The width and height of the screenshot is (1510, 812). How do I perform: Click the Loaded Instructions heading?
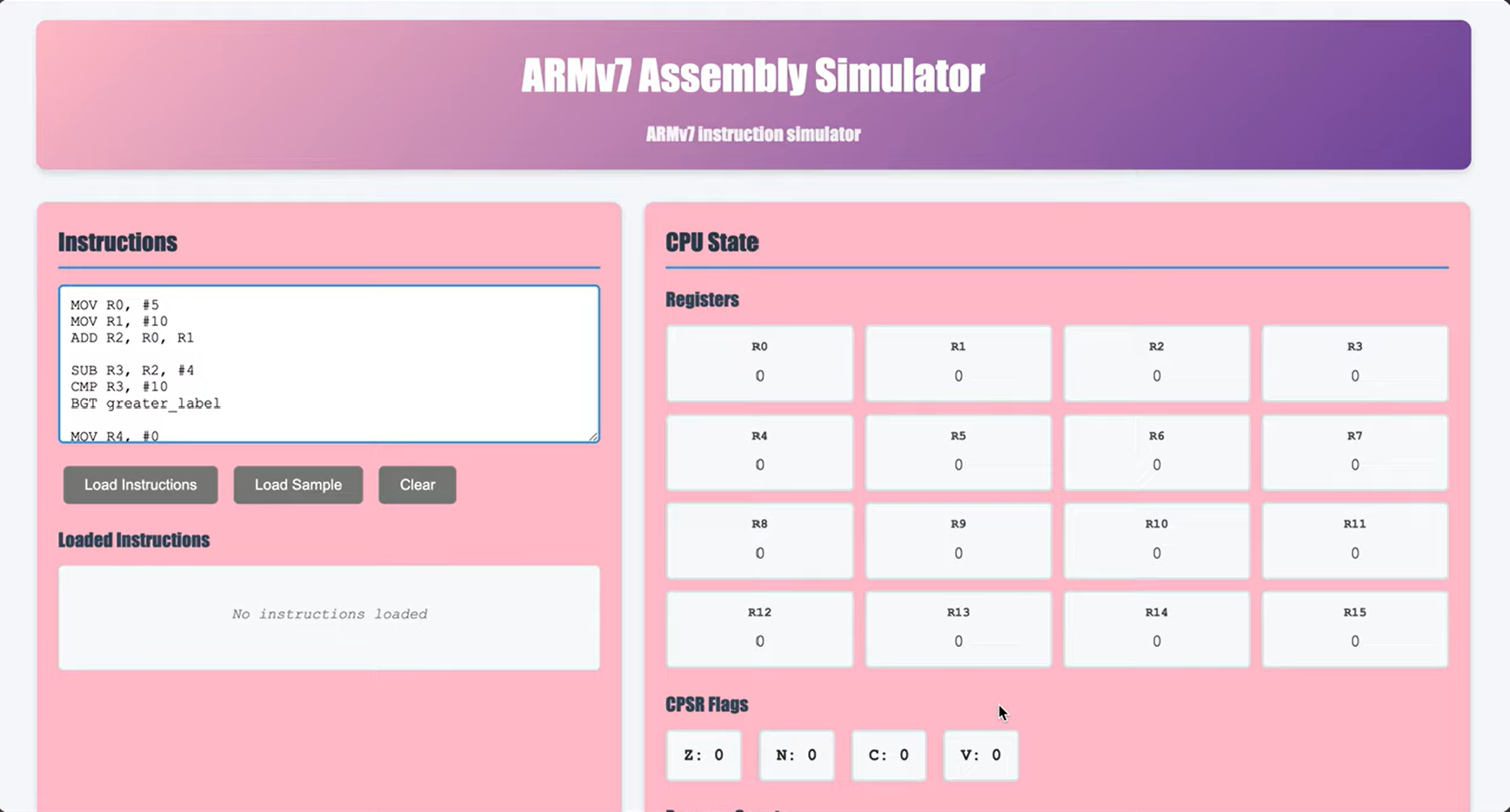tap(134, 540)
